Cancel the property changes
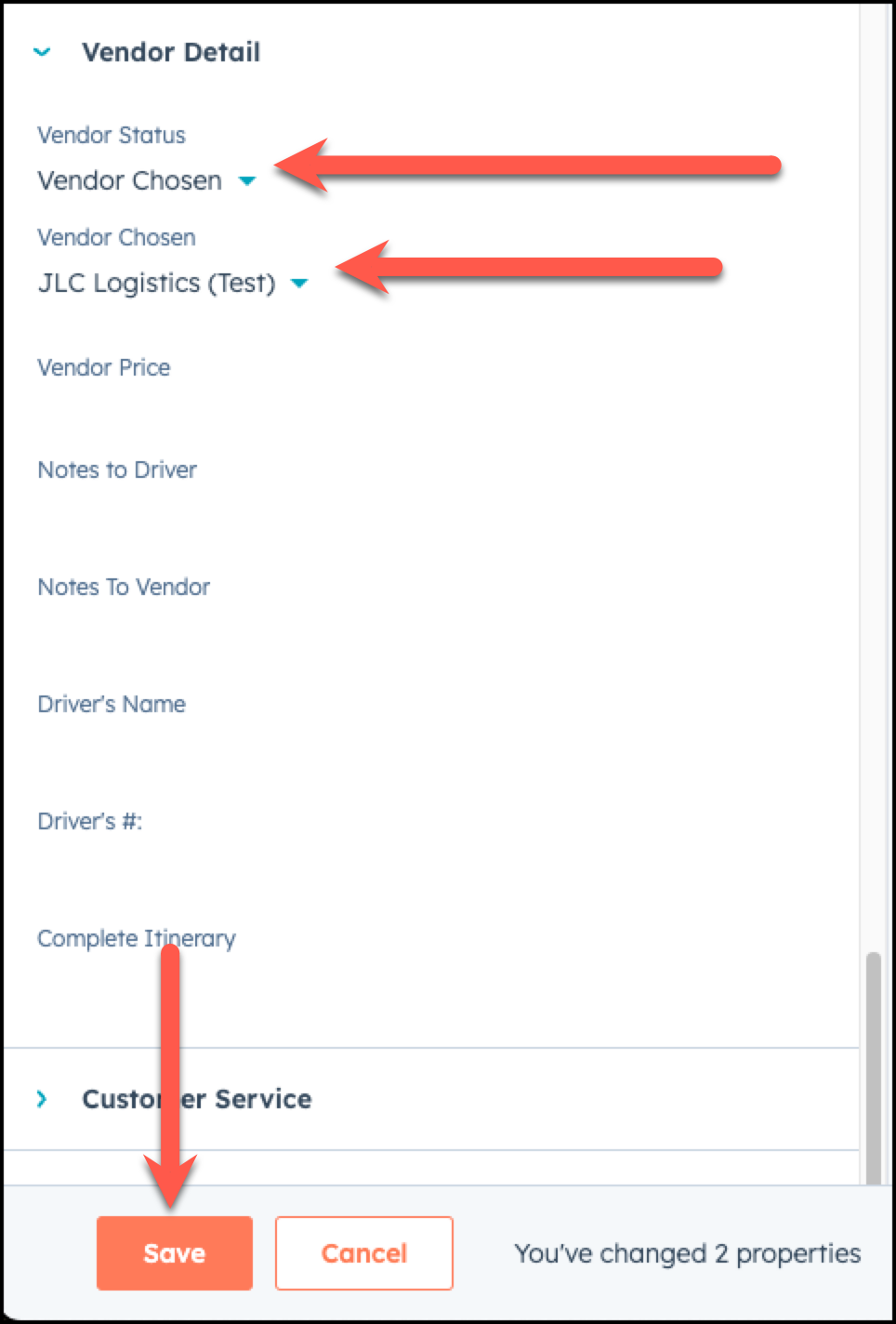Screen dimensions: 896x1324 click(x=364, y=1253)
